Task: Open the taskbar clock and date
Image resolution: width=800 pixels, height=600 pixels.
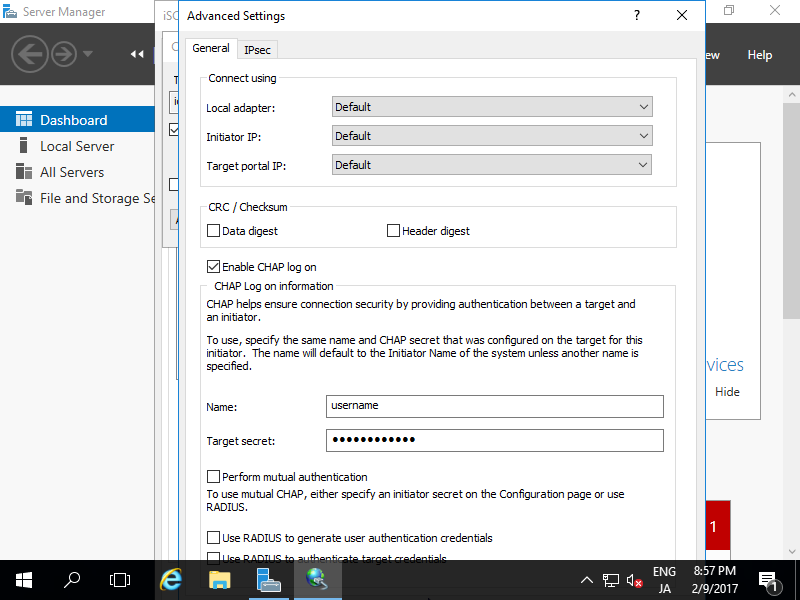Action: [x=714, y=580]
